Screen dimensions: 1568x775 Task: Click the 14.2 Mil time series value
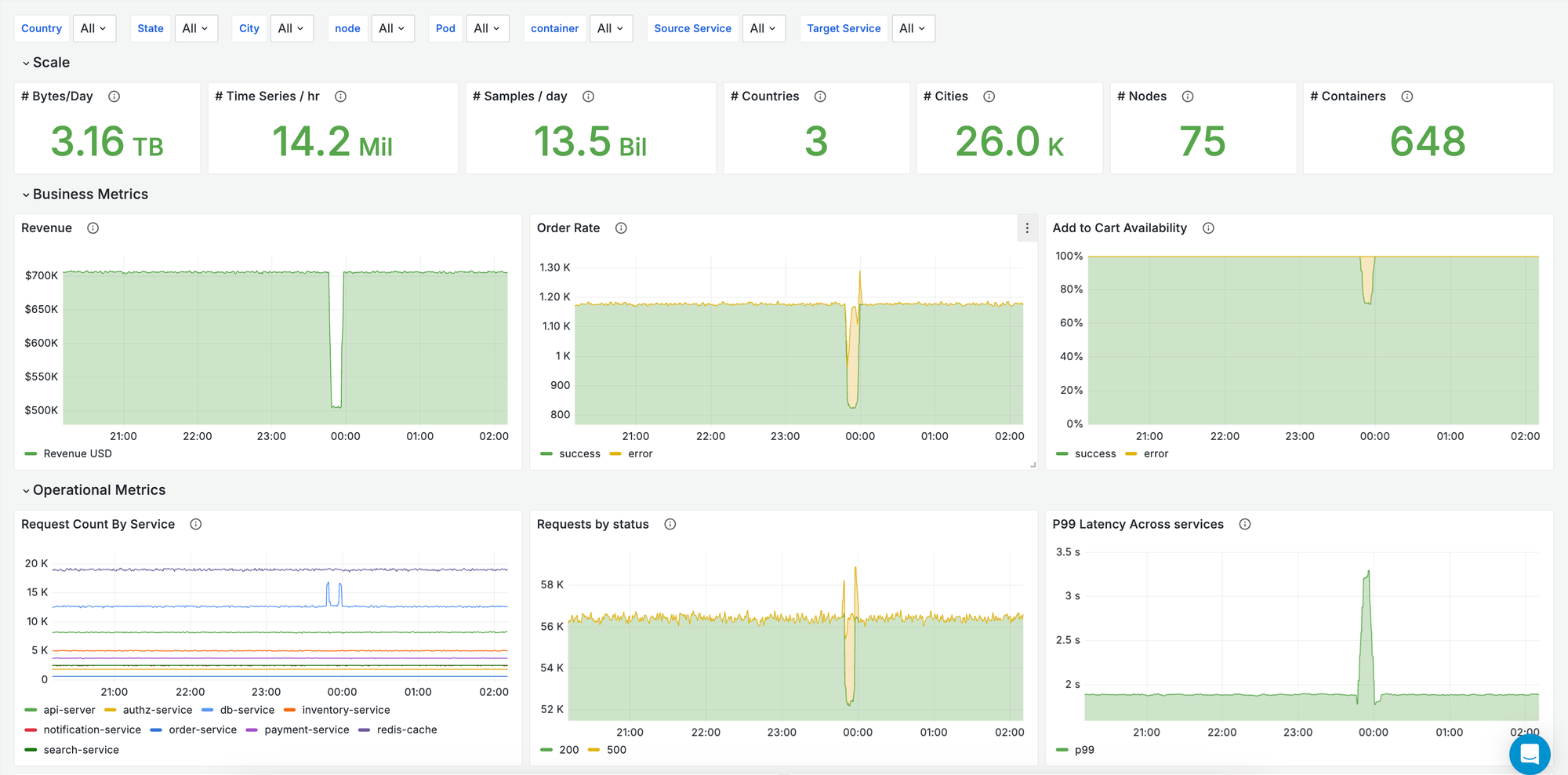tap(332, 142)
